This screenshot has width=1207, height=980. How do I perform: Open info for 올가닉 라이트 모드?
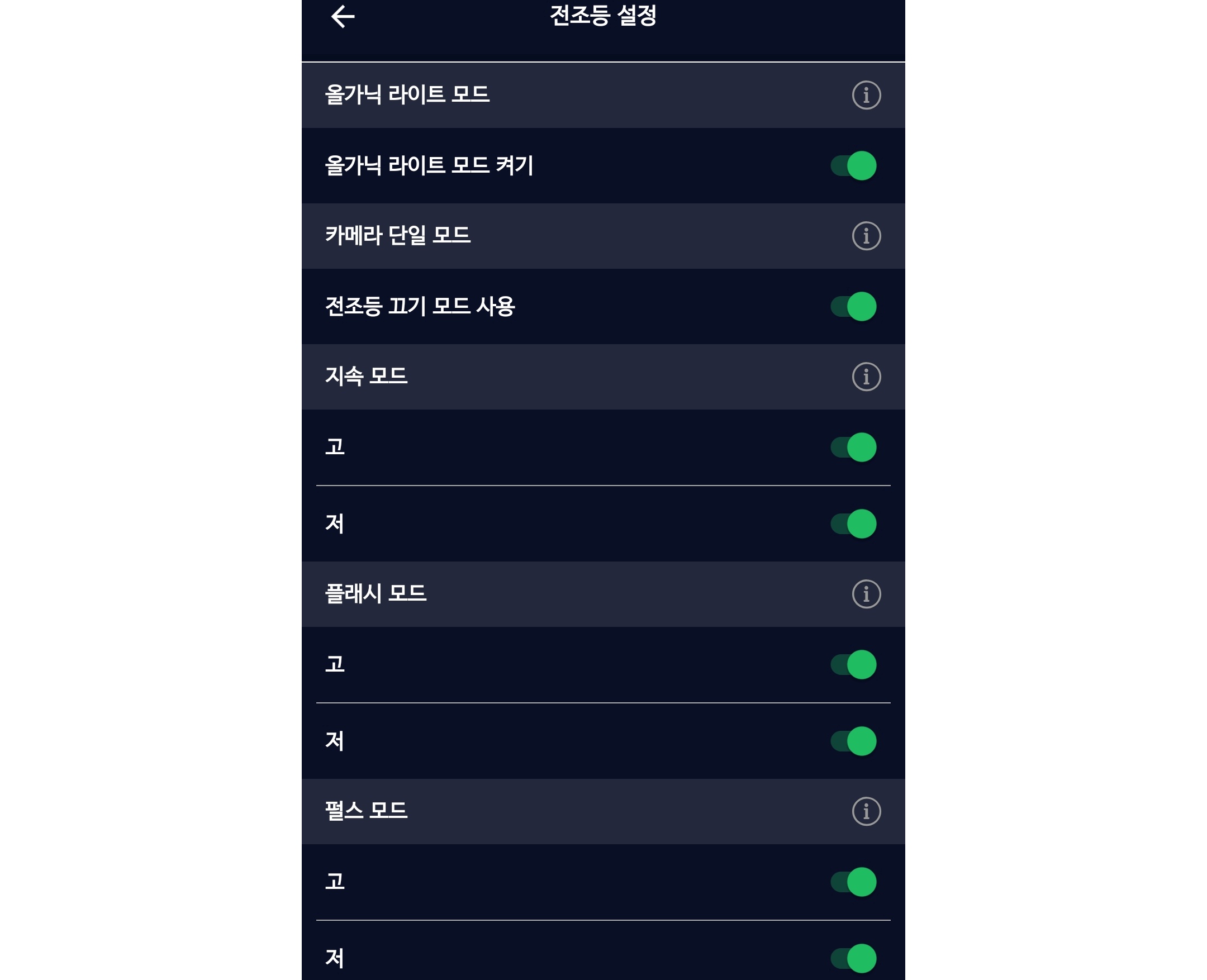click(x=866, y=95)
